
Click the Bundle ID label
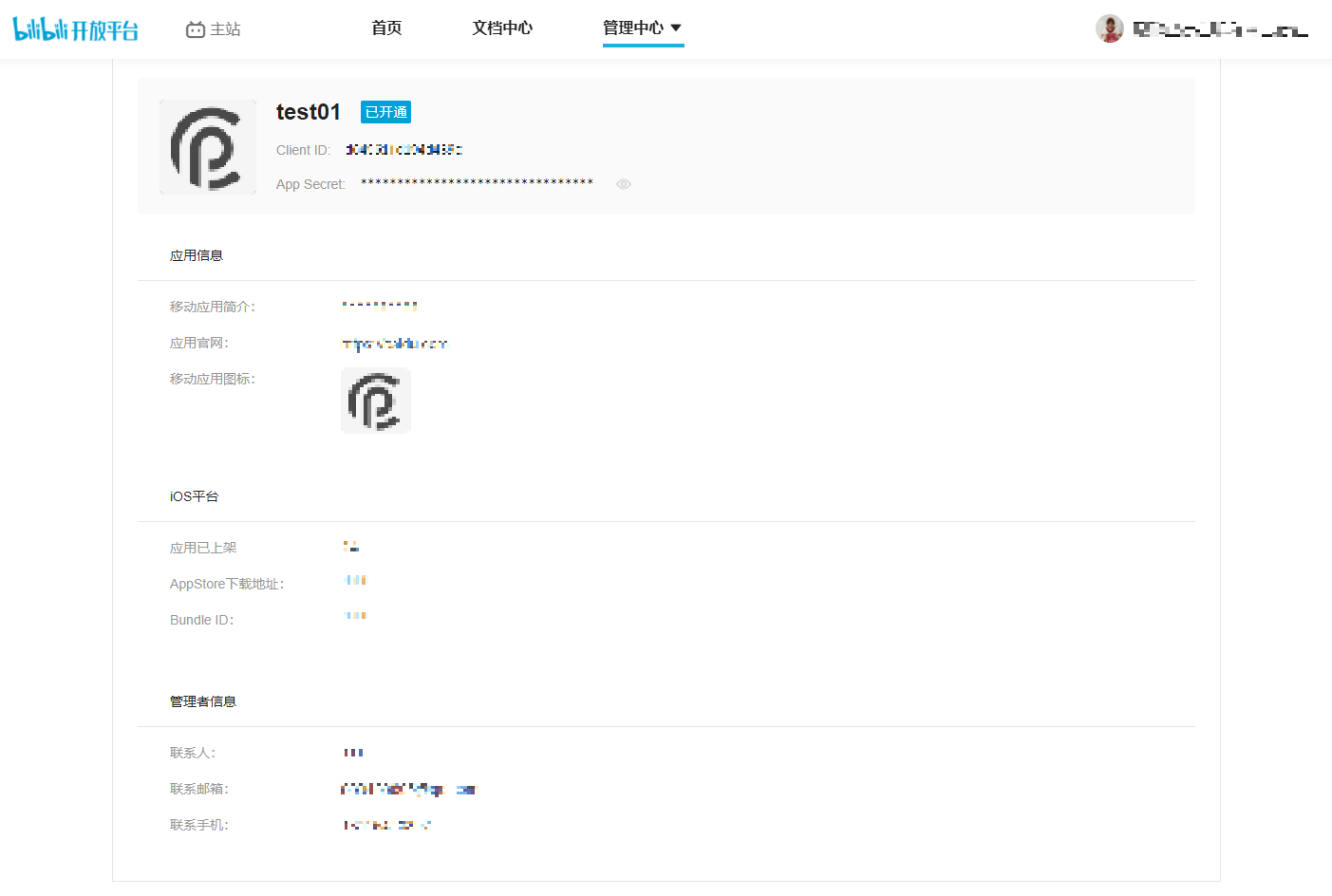tap(201, 620)
